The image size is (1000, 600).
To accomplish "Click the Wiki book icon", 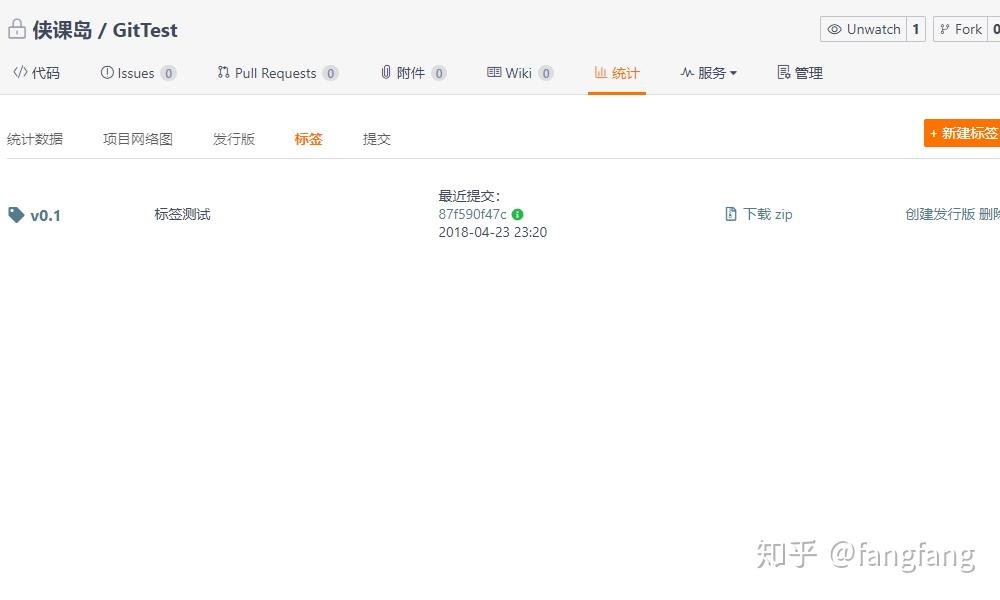I will pos(493,72).
